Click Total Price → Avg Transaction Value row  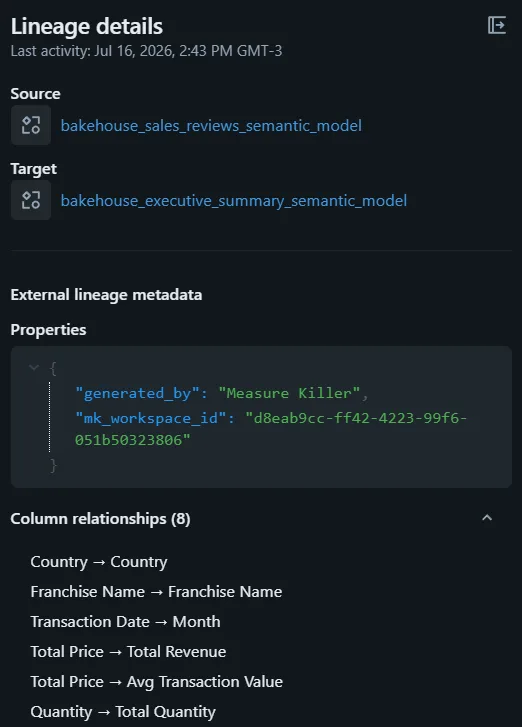157,682
